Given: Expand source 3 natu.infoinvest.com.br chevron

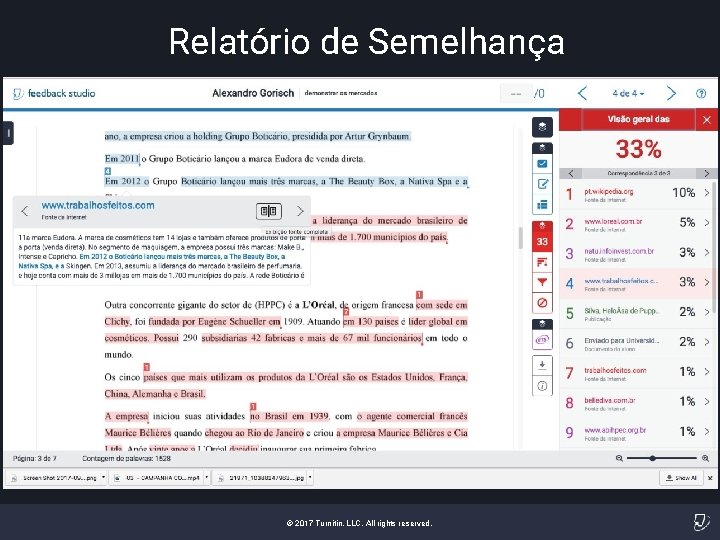Looking at the screenshot, I should [x=707, y=253].
